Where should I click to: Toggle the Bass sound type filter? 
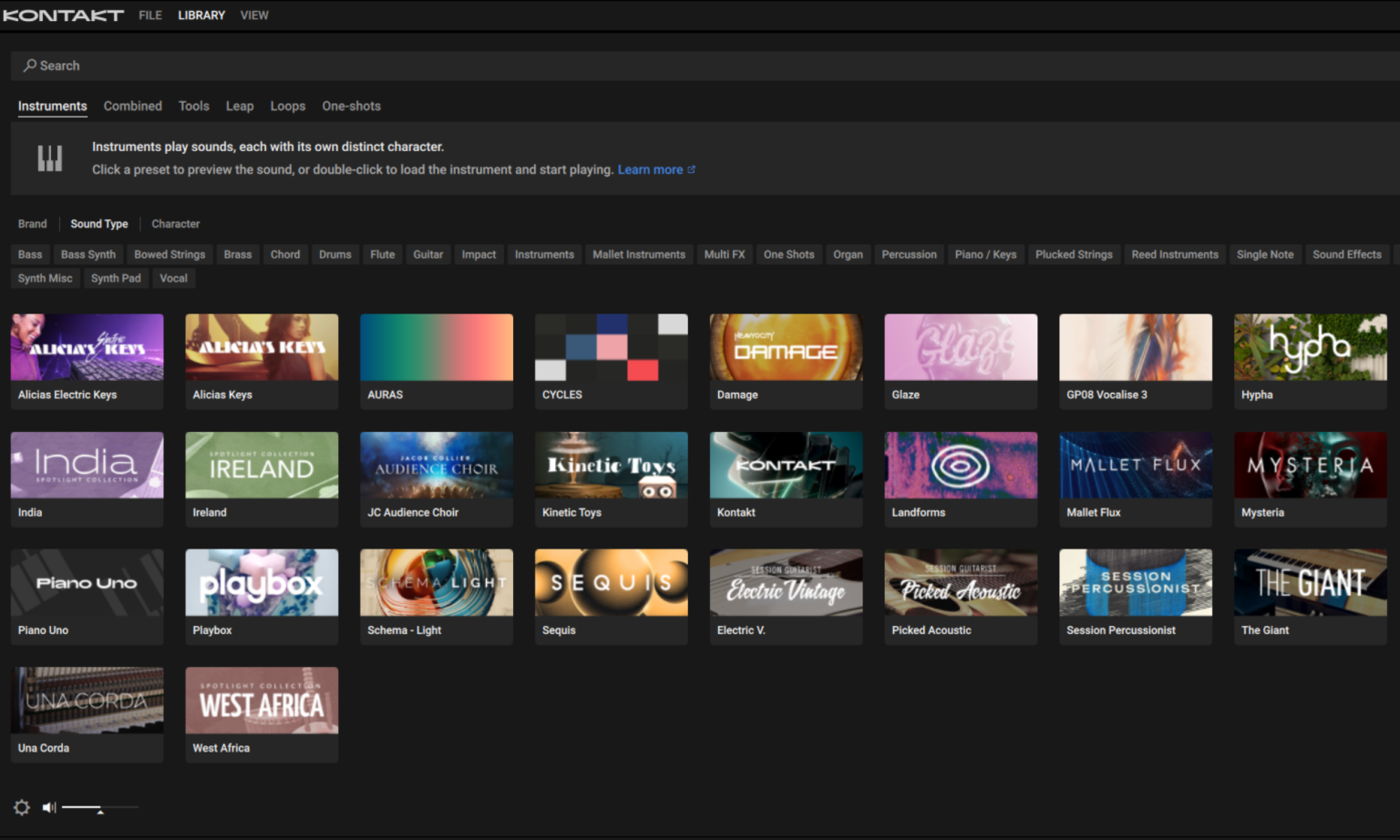tap(30, 255)
